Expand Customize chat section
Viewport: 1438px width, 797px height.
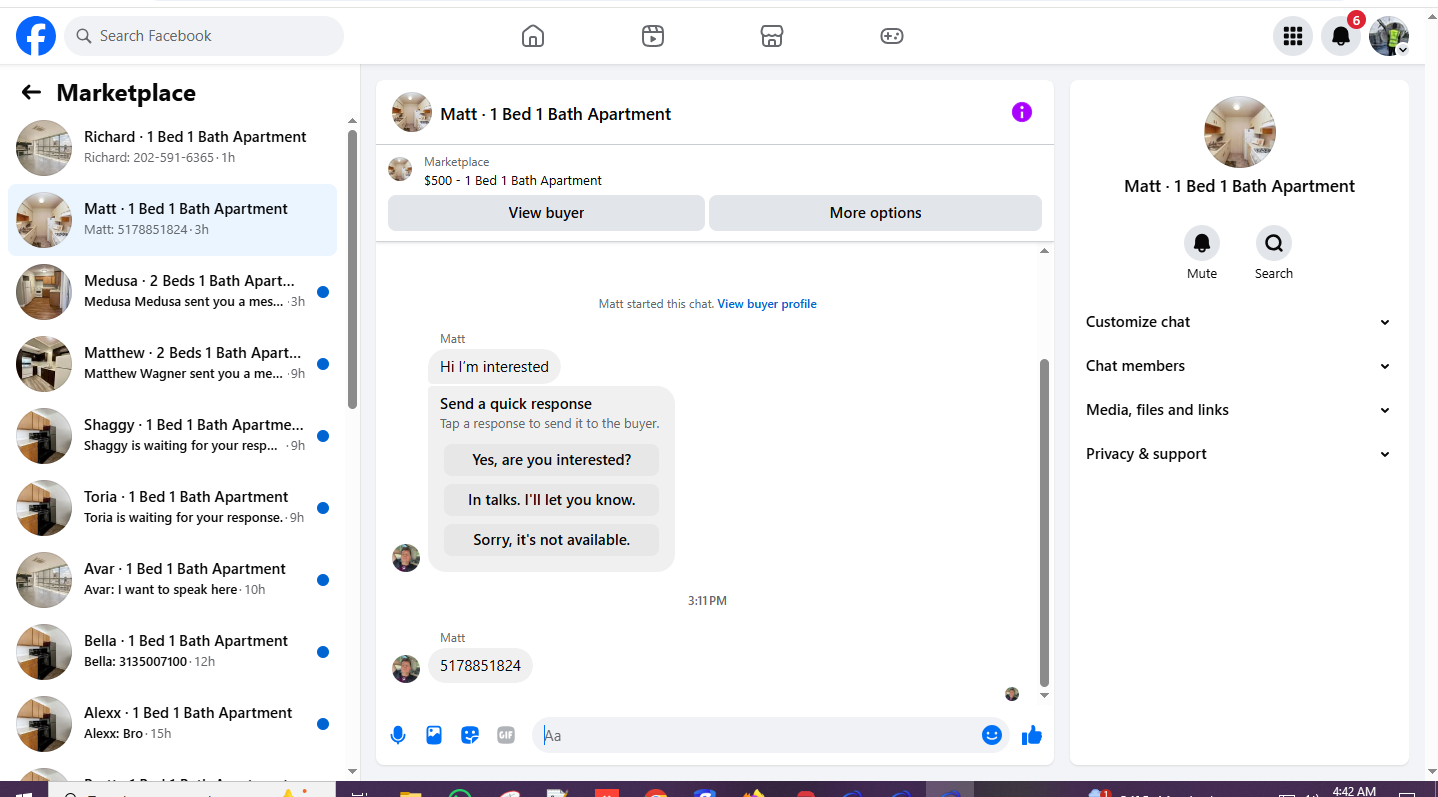[x=1239, y=322]
